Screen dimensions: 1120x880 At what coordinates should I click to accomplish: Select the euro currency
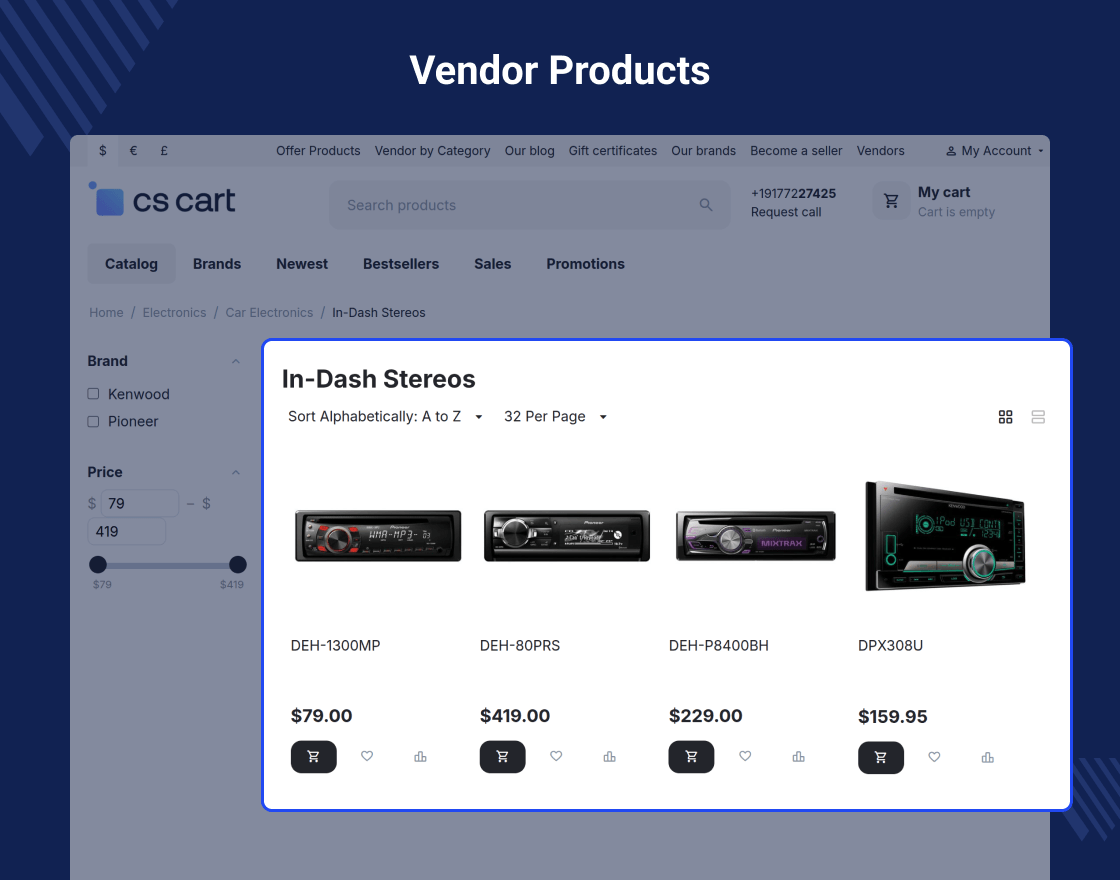click(134, 151)
